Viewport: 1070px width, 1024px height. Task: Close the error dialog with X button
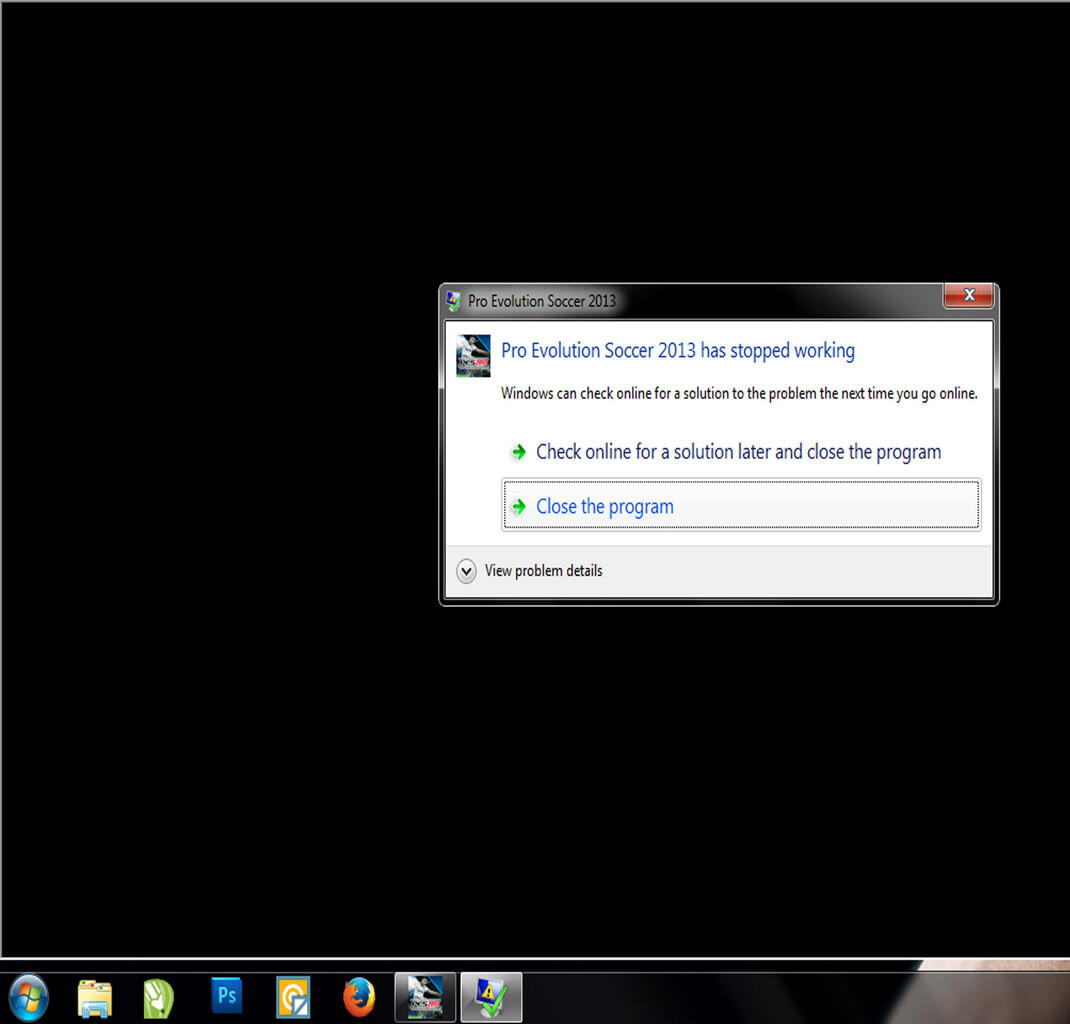[968, 295]
